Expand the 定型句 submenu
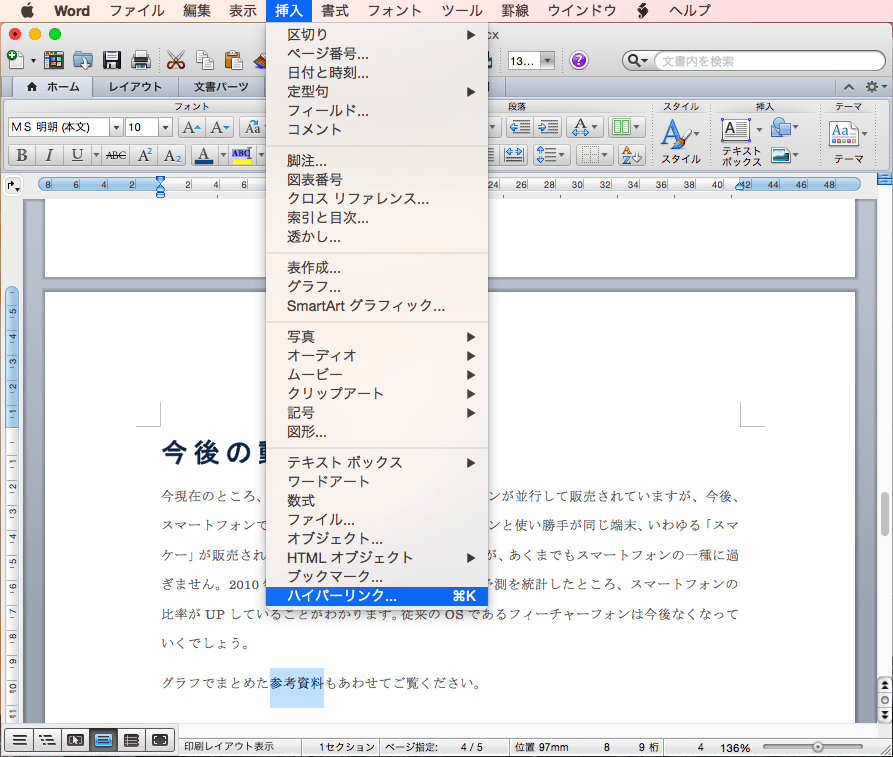Screen dimensions: 893x757 pos(377,92)
